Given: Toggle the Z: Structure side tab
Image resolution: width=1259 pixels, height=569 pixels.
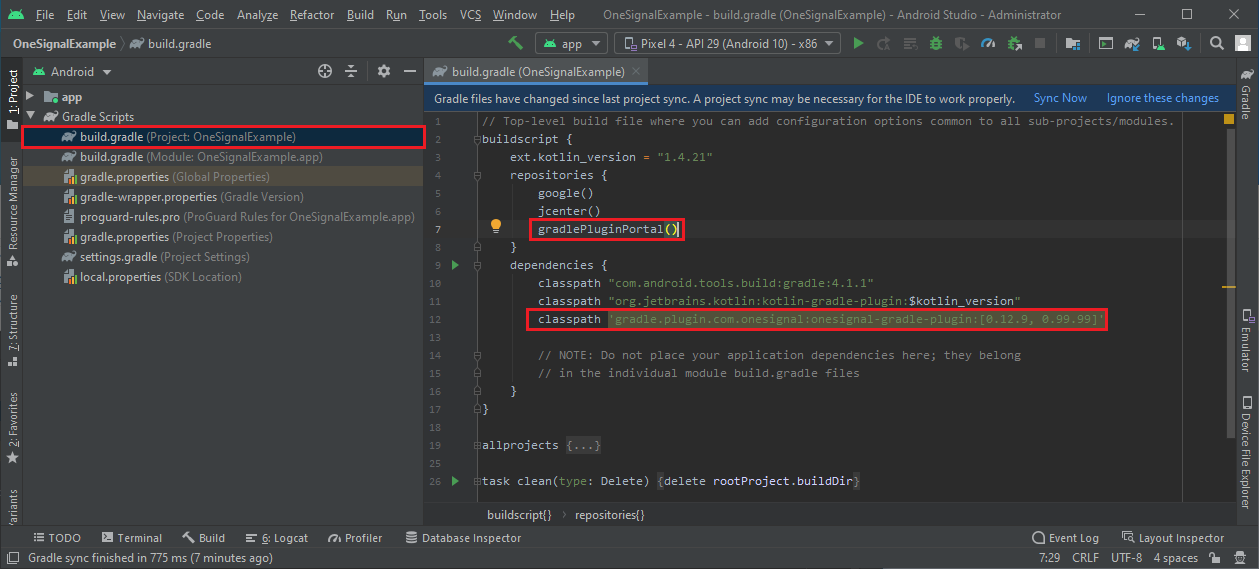Looking at the screenshot, I should click(x=12, y=333).
